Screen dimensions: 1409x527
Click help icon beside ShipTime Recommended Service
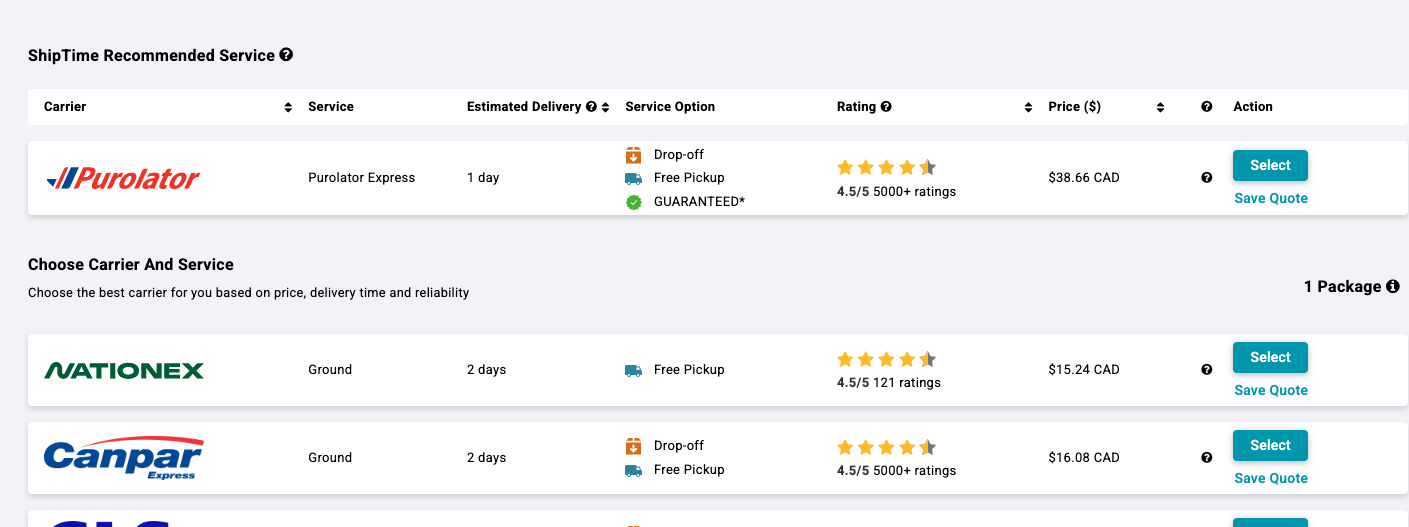click(x=286, y=55)
